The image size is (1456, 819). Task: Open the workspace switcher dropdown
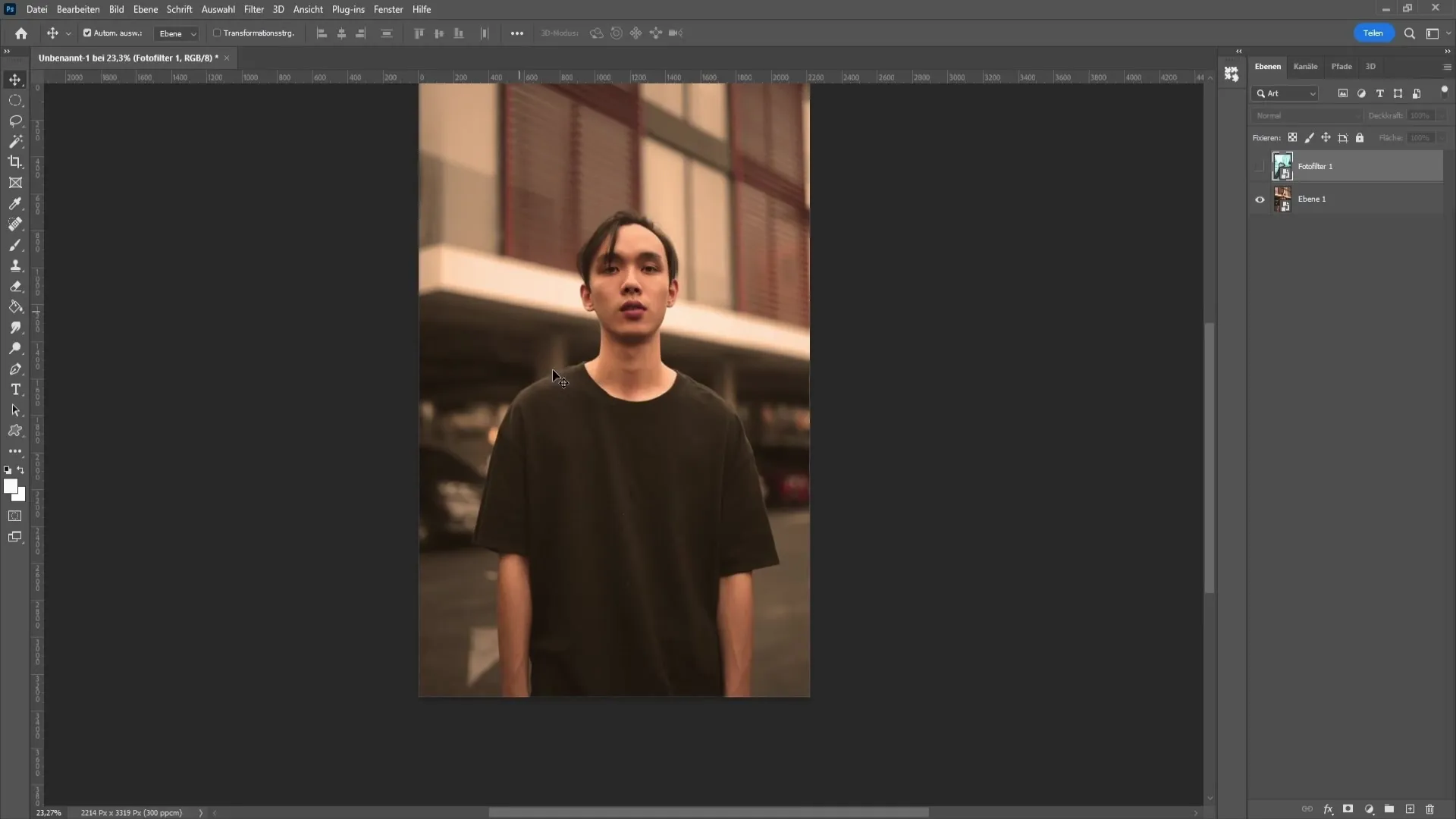(1436, 33)
